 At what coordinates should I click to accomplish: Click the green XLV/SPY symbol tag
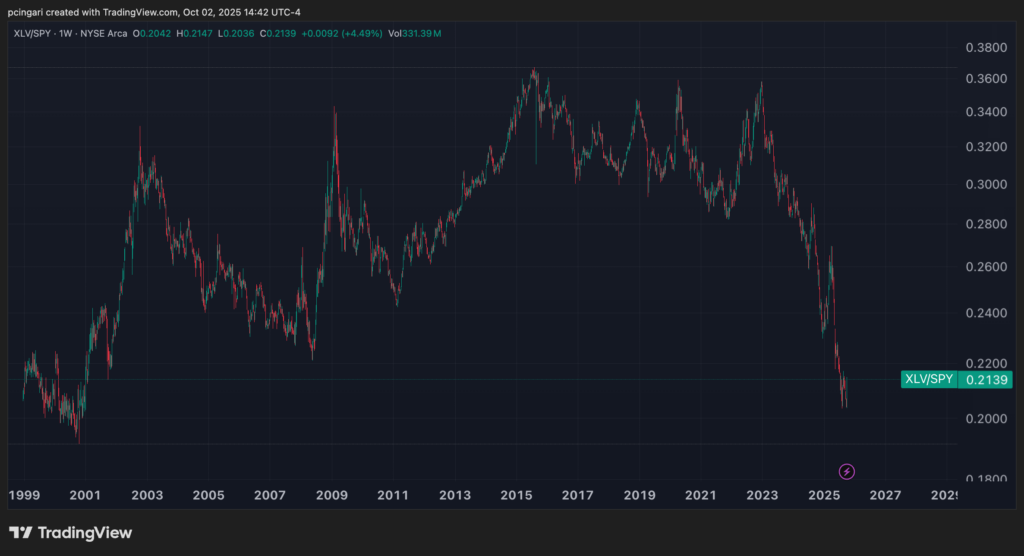tap(929, 379)
